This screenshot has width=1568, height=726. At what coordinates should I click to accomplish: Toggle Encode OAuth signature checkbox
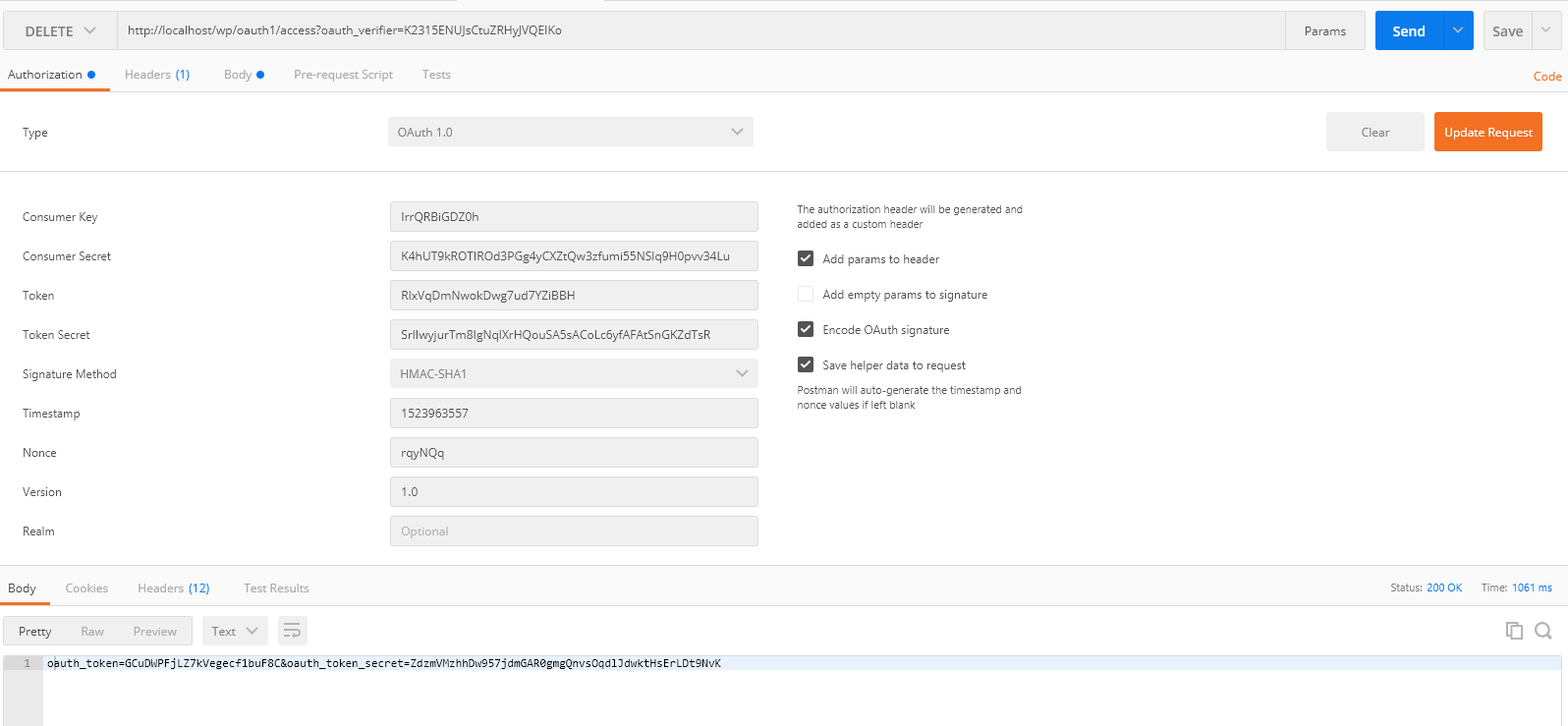coord(806,329)
